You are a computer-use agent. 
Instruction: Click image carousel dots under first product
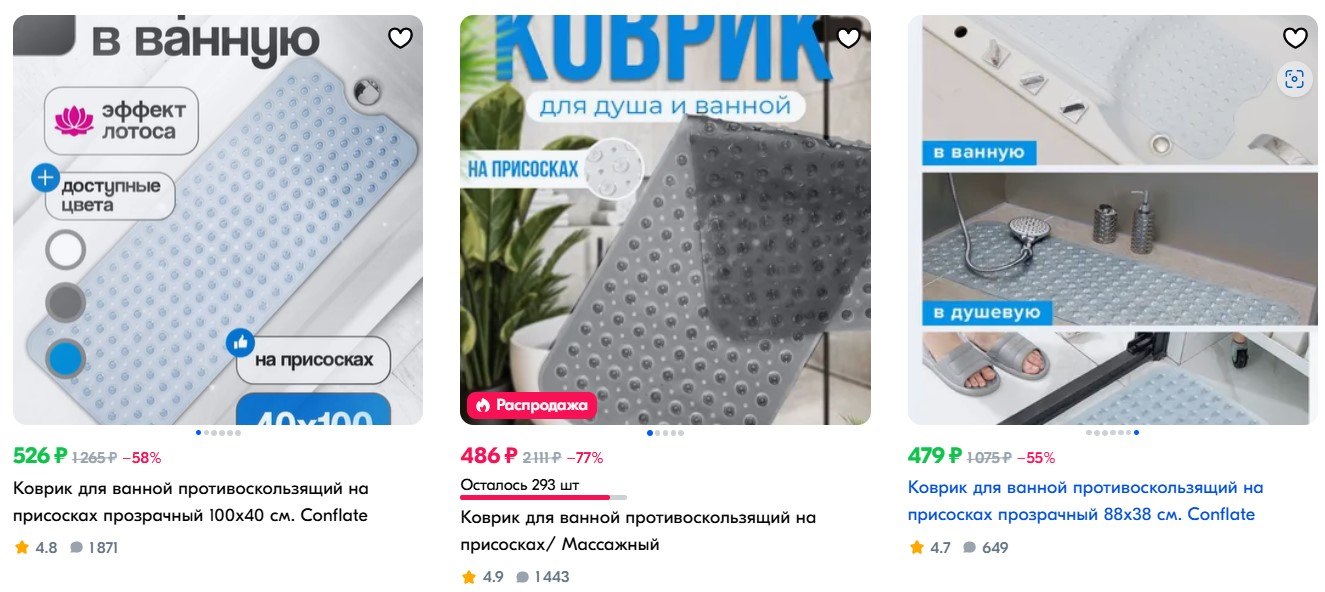click(218, 433)
